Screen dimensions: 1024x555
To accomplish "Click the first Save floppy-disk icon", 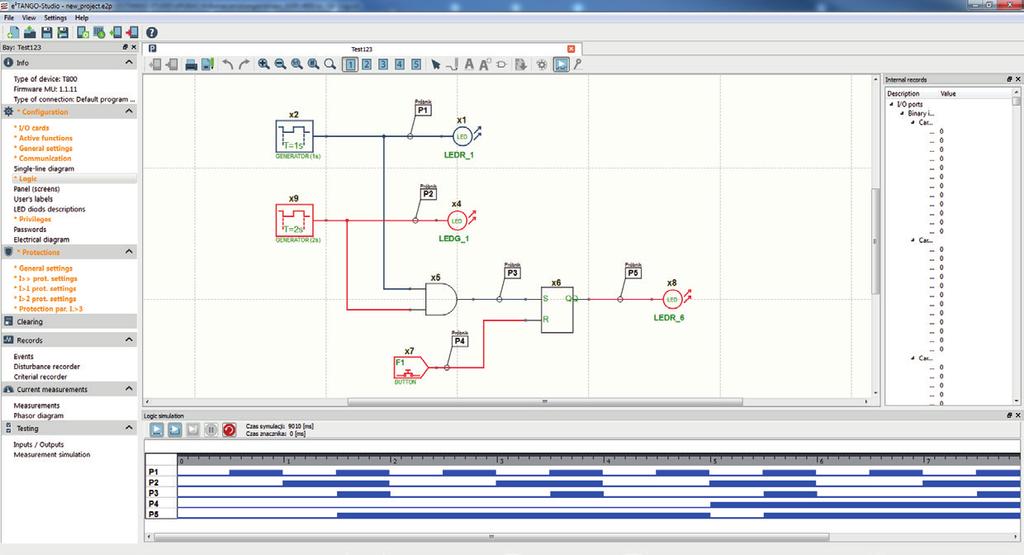I will click(x=47, y=32).
